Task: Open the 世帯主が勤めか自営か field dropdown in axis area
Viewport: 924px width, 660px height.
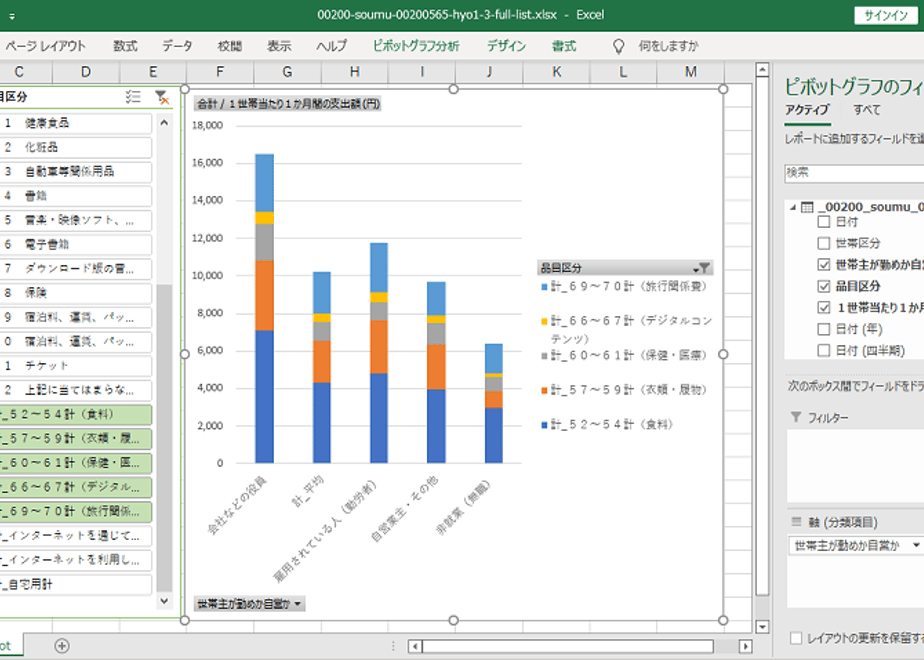Action: pos(916,546)
